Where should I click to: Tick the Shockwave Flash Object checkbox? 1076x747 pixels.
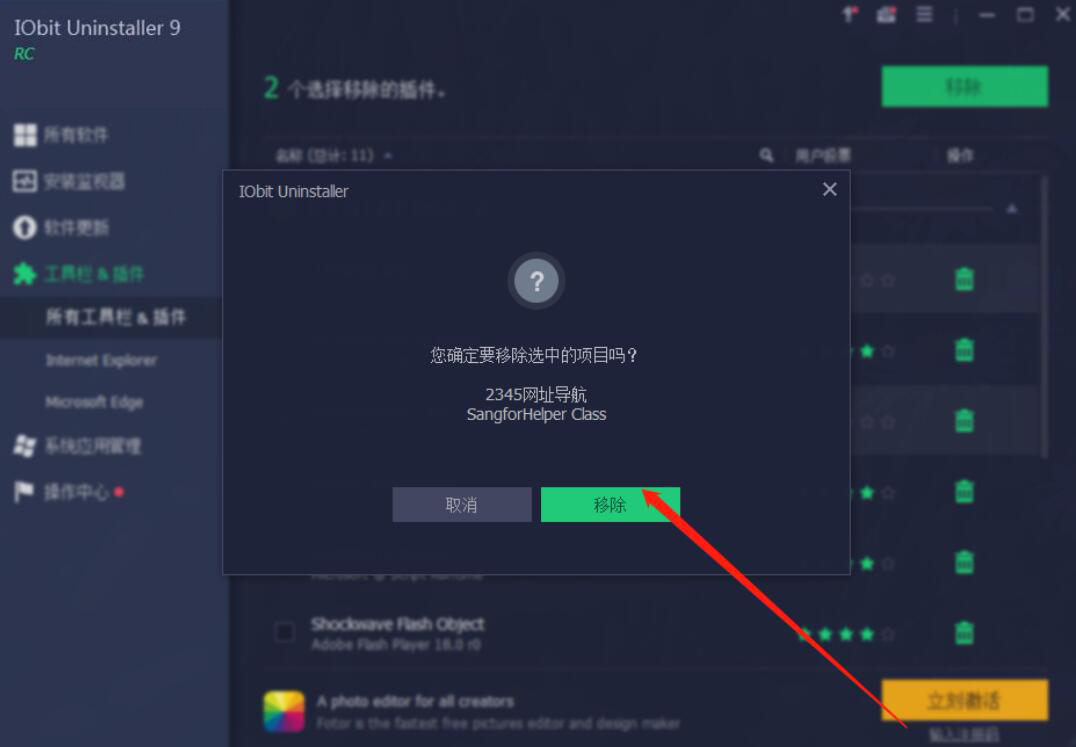pyautogui.click(x=284, y=632)
